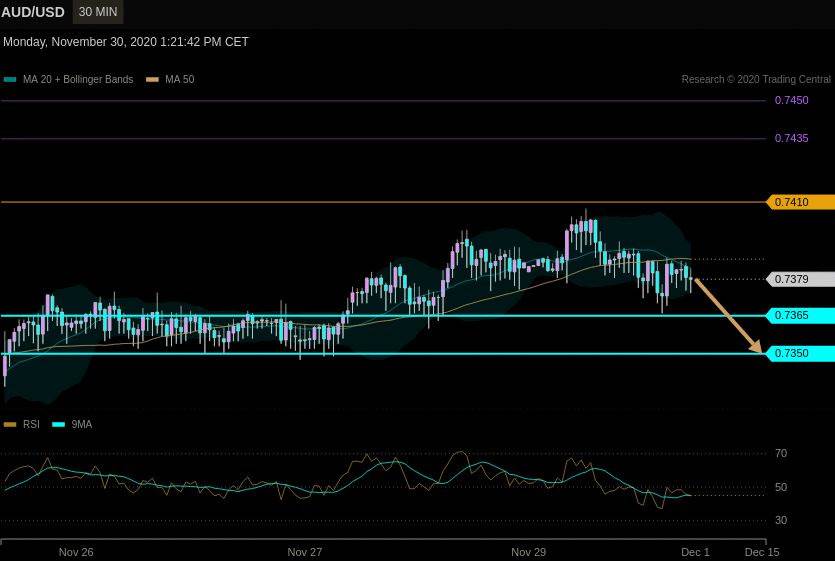Click the RSI 30 level label
This screenshot has height=561, width=835.
point(781,520)
